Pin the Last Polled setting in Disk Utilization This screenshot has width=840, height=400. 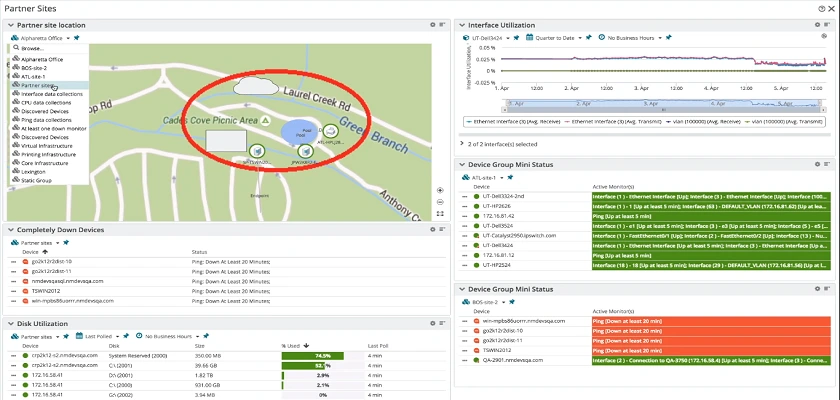coord(126,336)
